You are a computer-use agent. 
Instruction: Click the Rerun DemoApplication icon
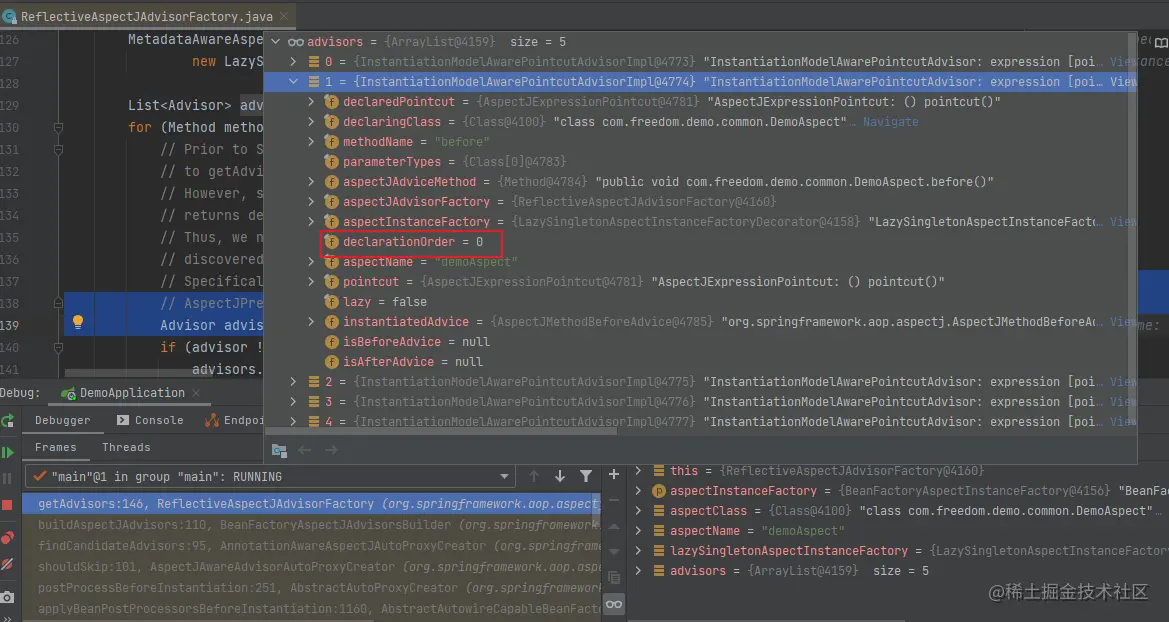(x=7, y=421)
